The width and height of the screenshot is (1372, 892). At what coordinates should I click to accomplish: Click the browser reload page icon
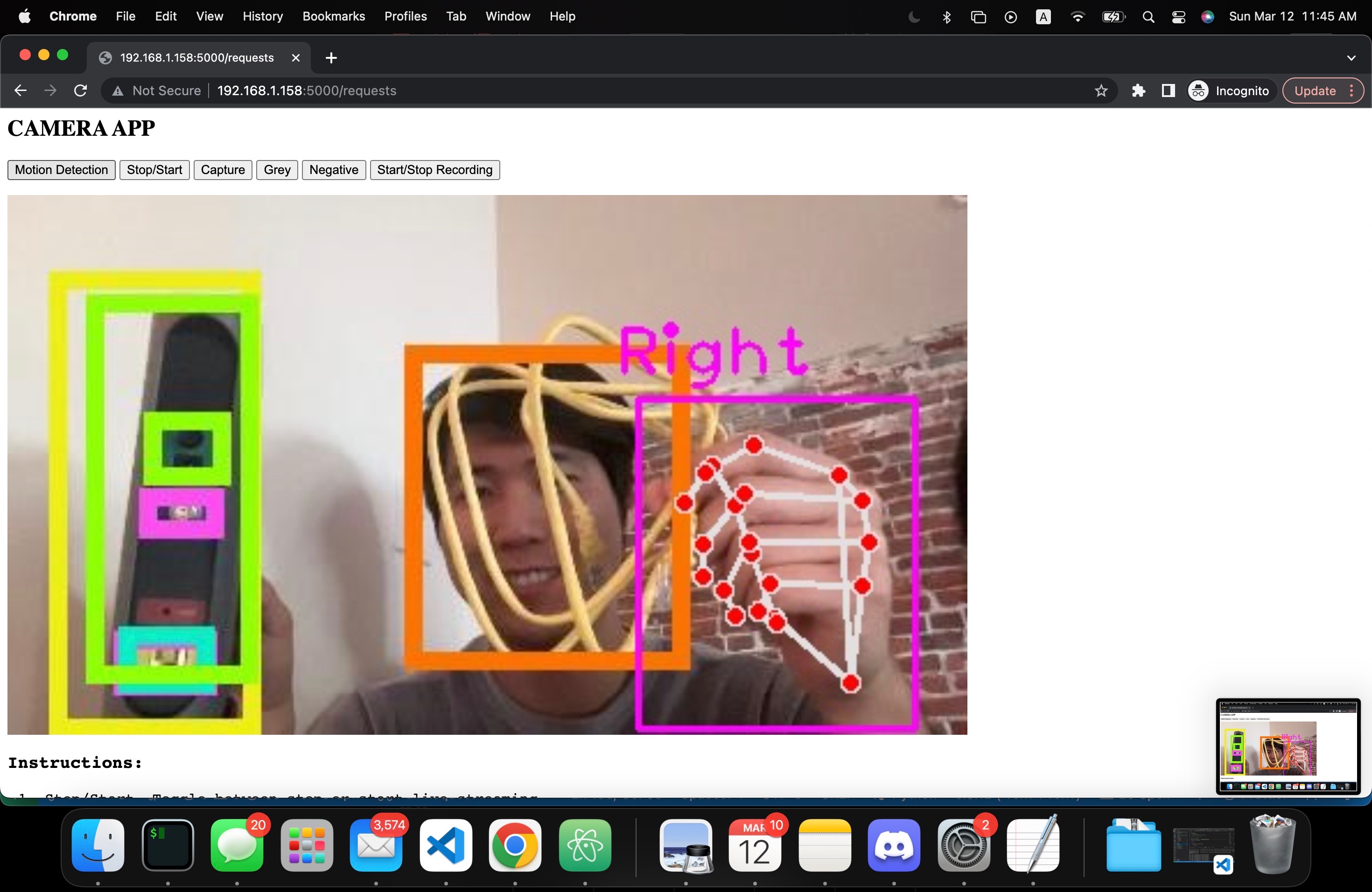(x=81, y=91)
